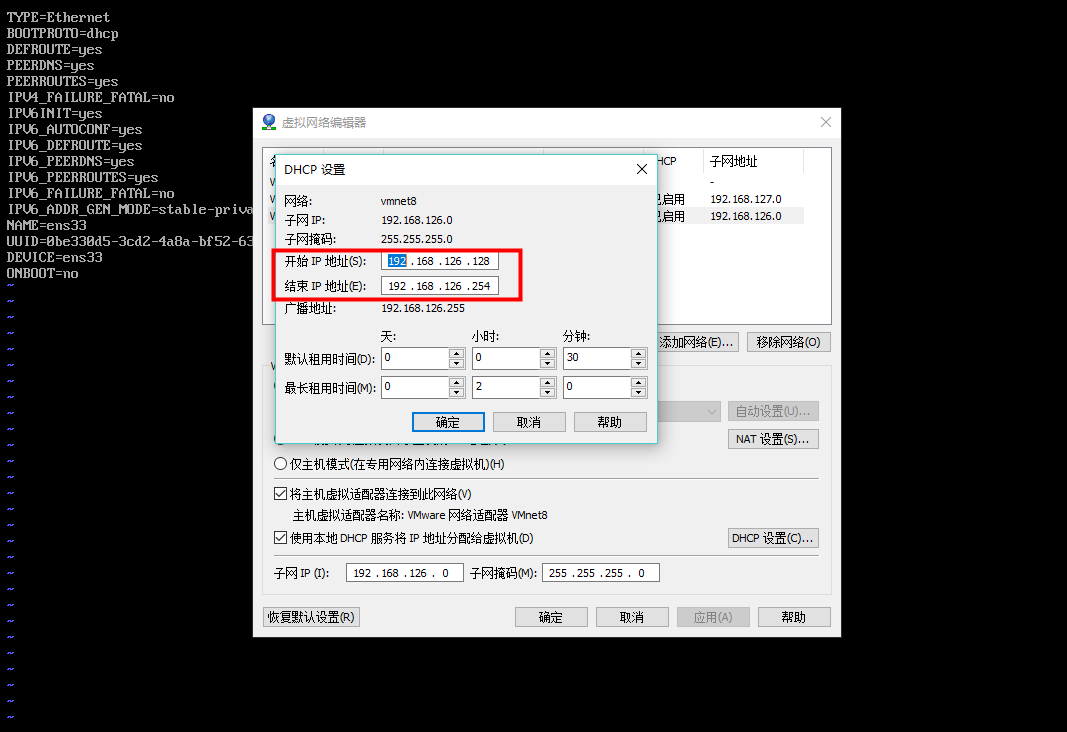Open NAT 设置(S)... button
This screenshot has height=732, width=1067.
[773, 439]
